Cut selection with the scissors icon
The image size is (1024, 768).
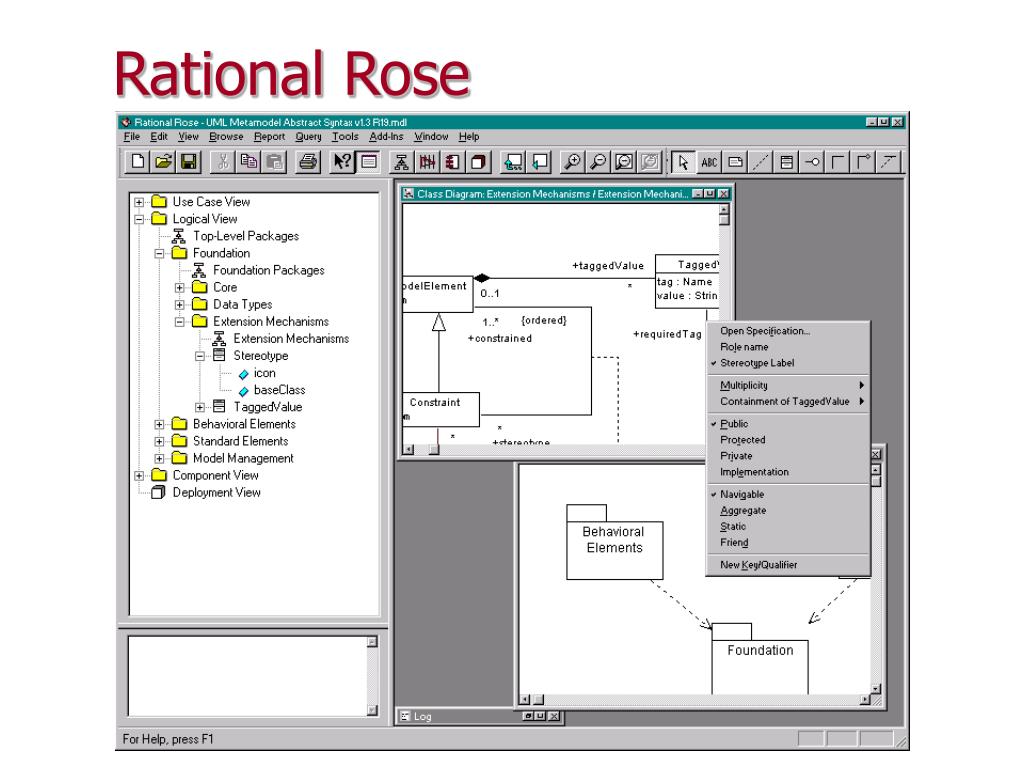point(223,161)
